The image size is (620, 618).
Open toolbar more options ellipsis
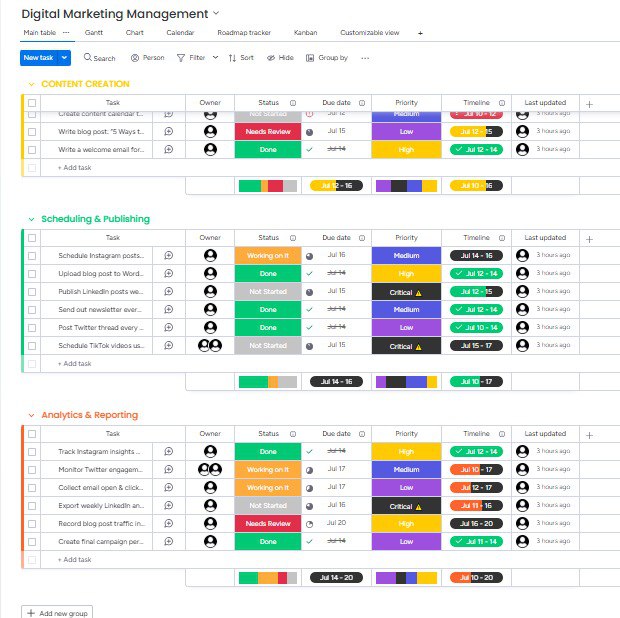365,58
